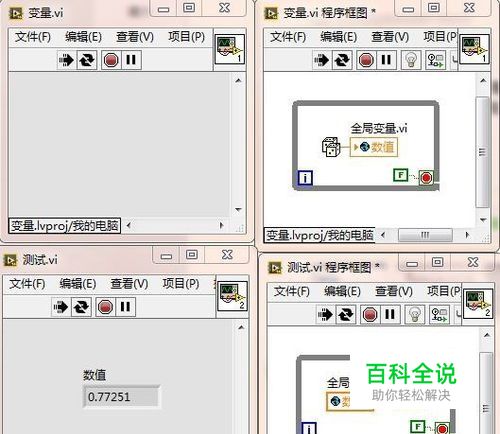Click stop condition terminal in 测试.vi diagram

pos(442,429)
